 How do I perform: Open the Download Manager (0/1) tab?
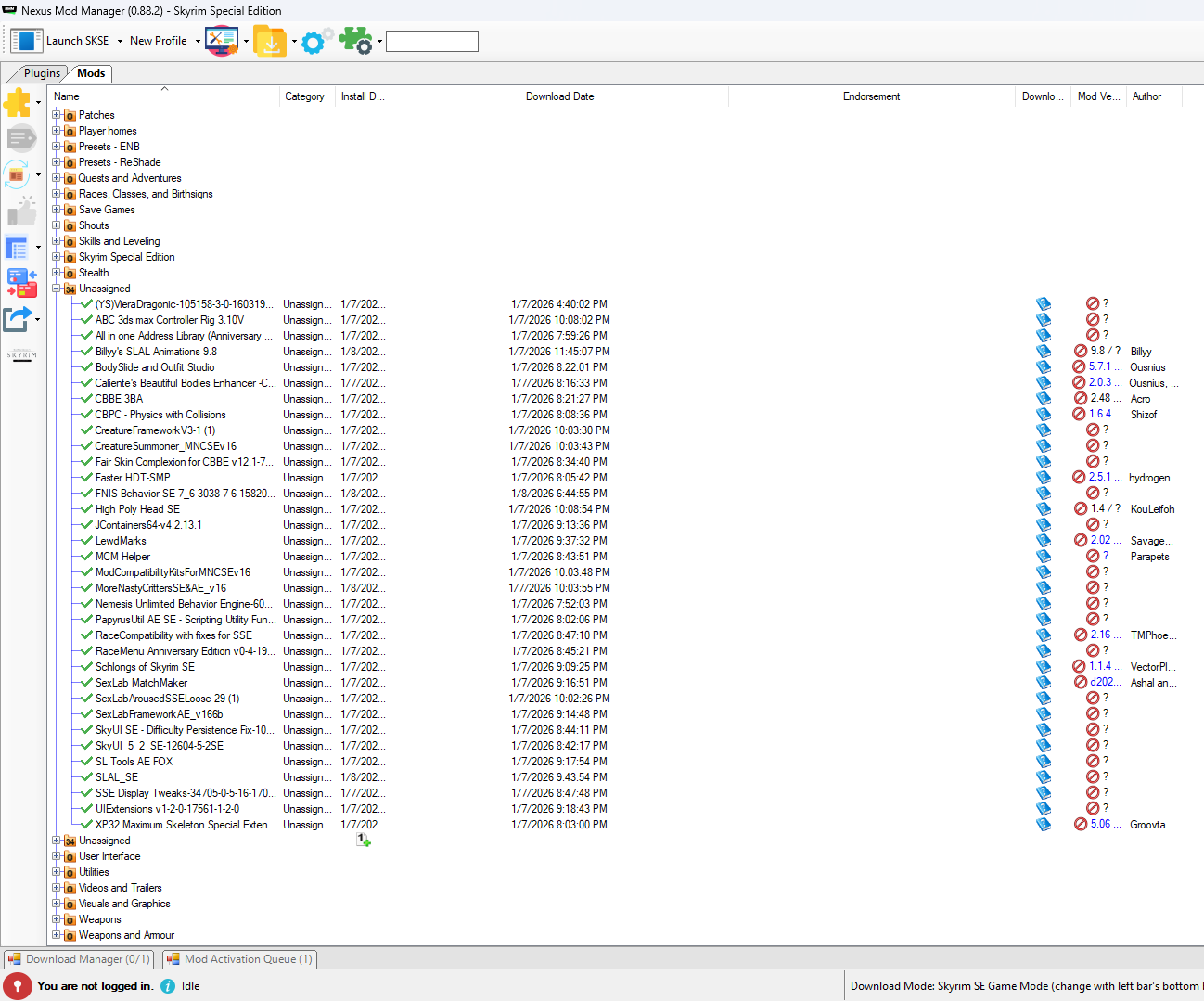(x=79, y=959)
